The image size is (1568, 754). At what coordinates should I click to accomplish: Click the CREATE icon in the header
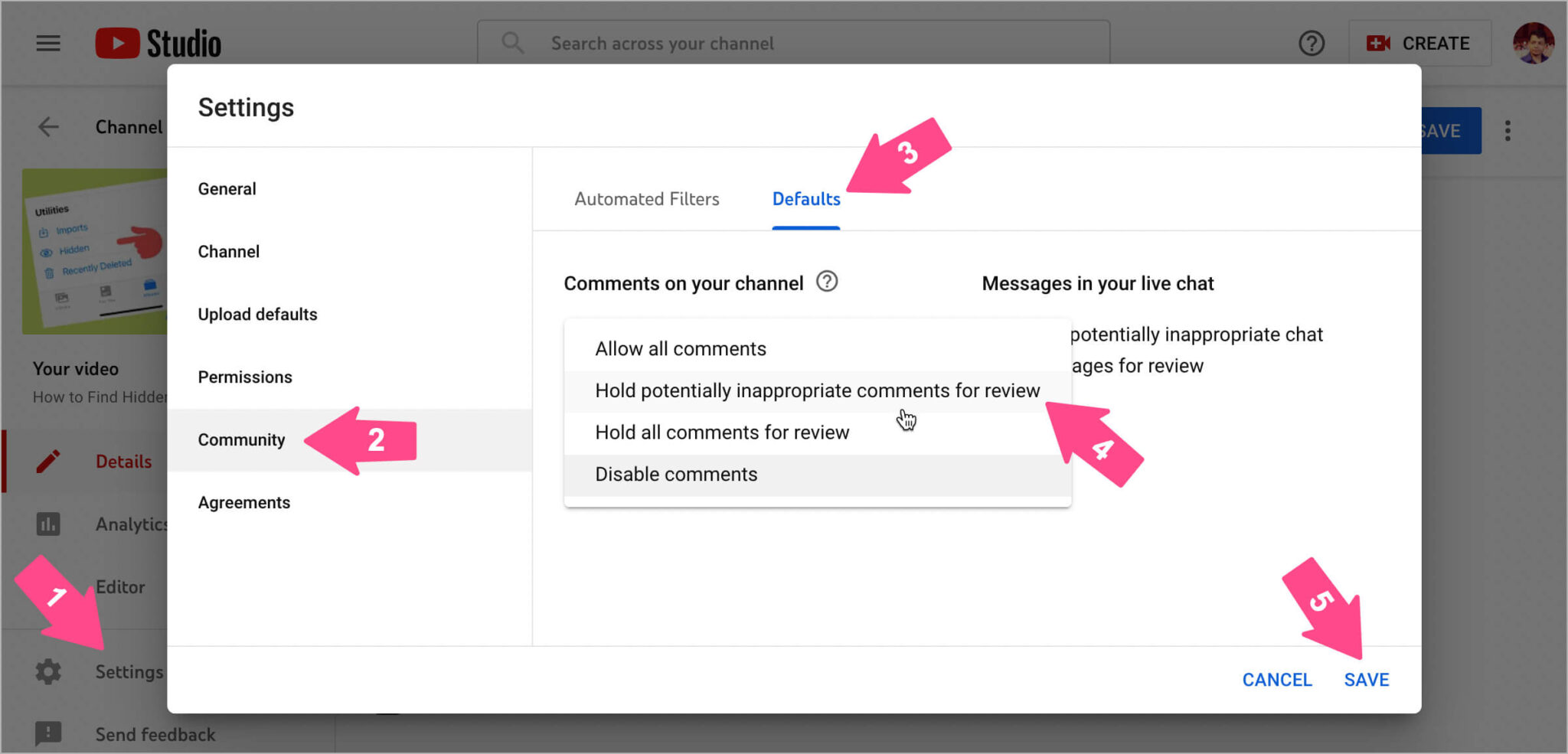tap(1378, 44)
